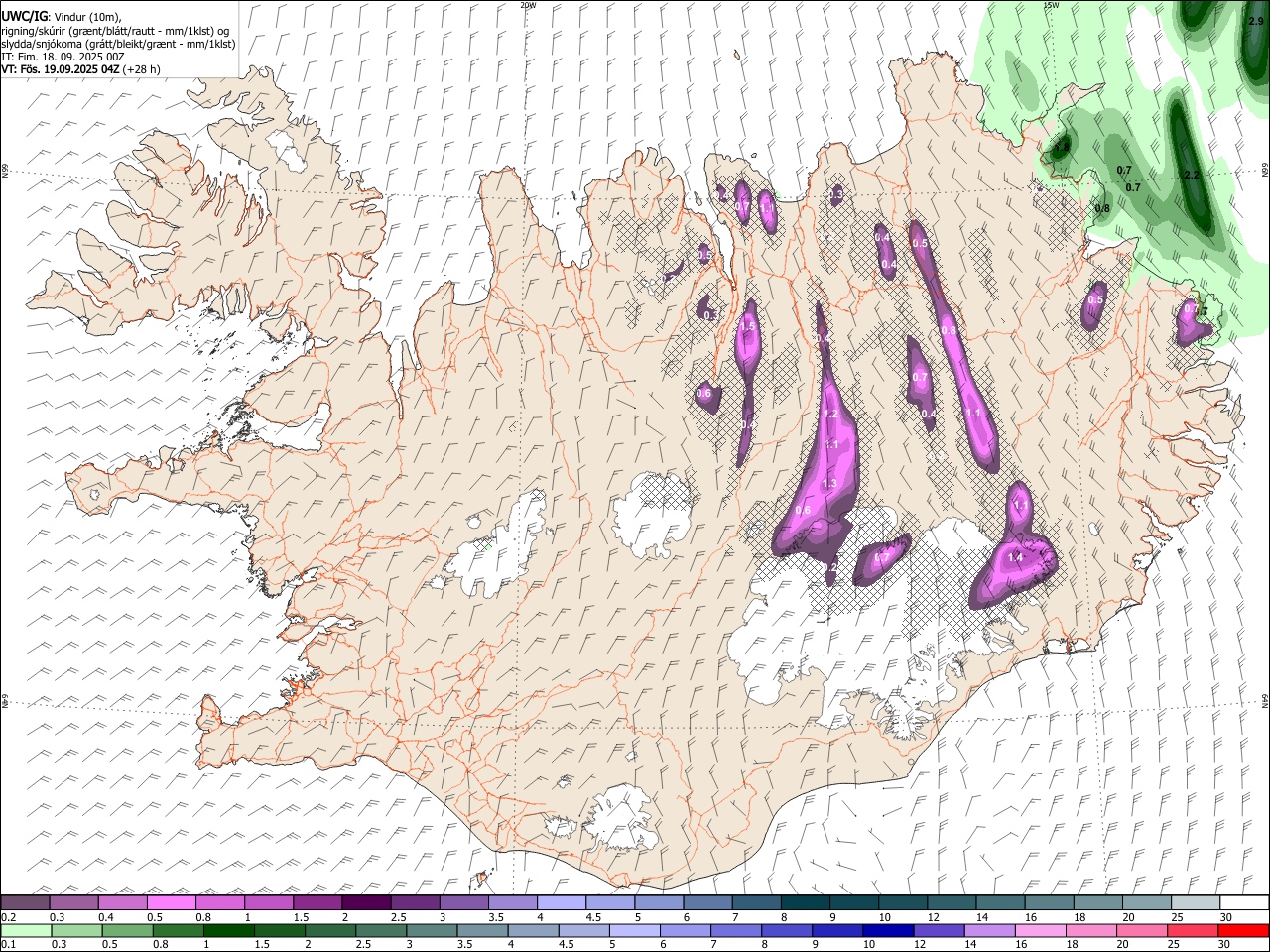The width and height of the screenshot is (1270, 952).
Task: Click white upper-row swatch labeled 30
Action: [x=1245, y=902]
